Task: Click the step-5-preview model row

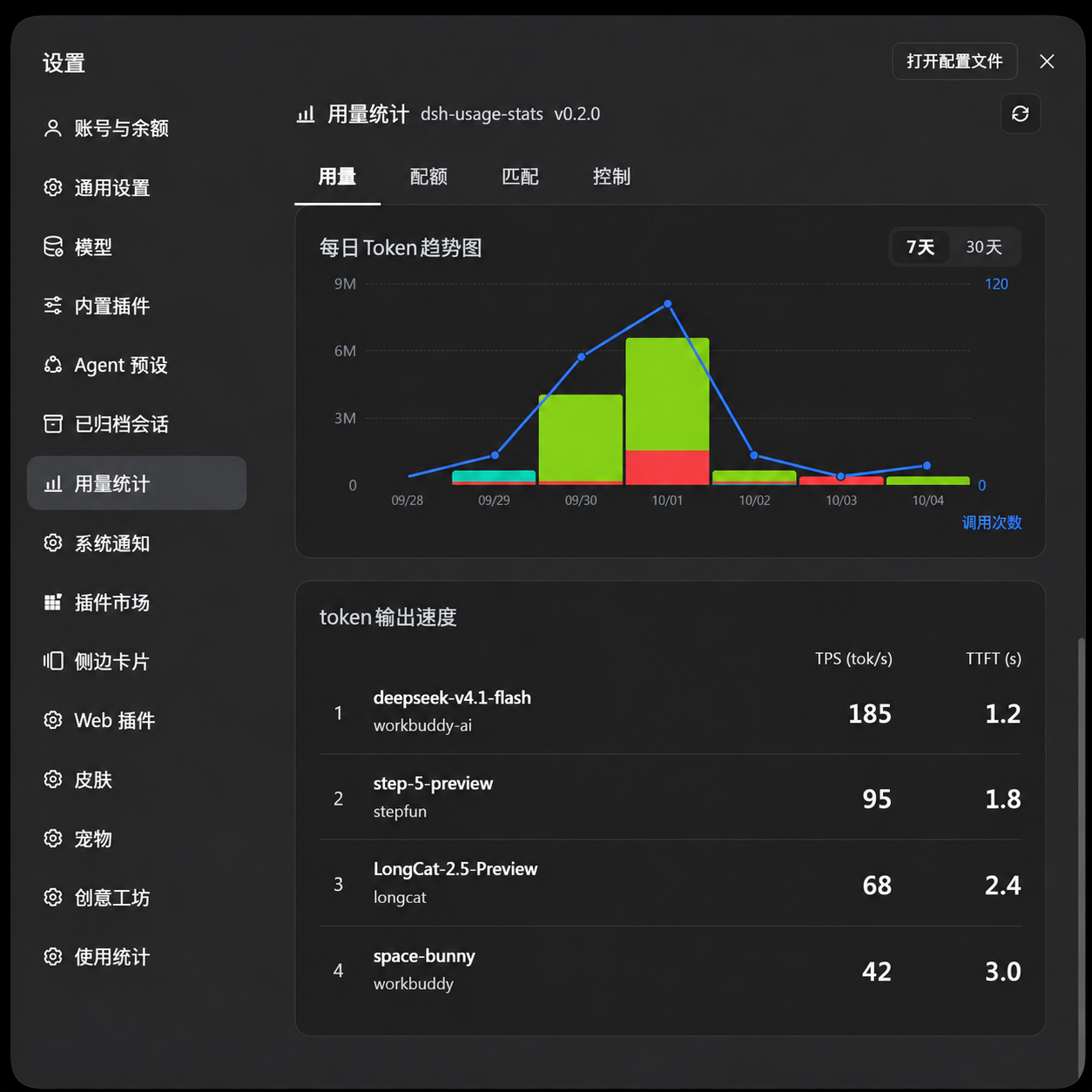Action: coord(671,798)
